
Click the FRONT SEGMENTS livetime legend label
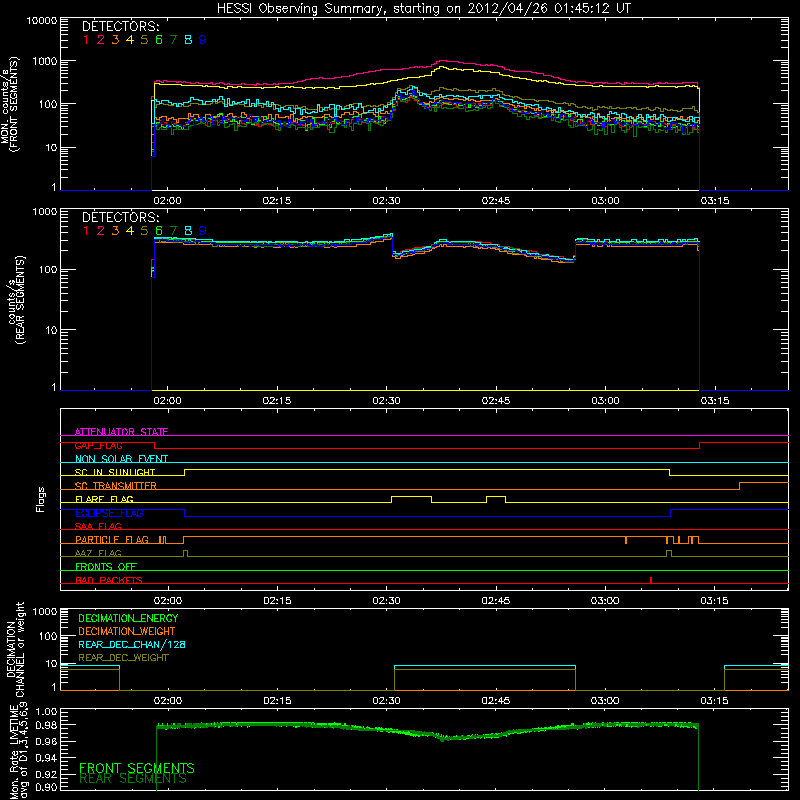click(x=137, y=768)
